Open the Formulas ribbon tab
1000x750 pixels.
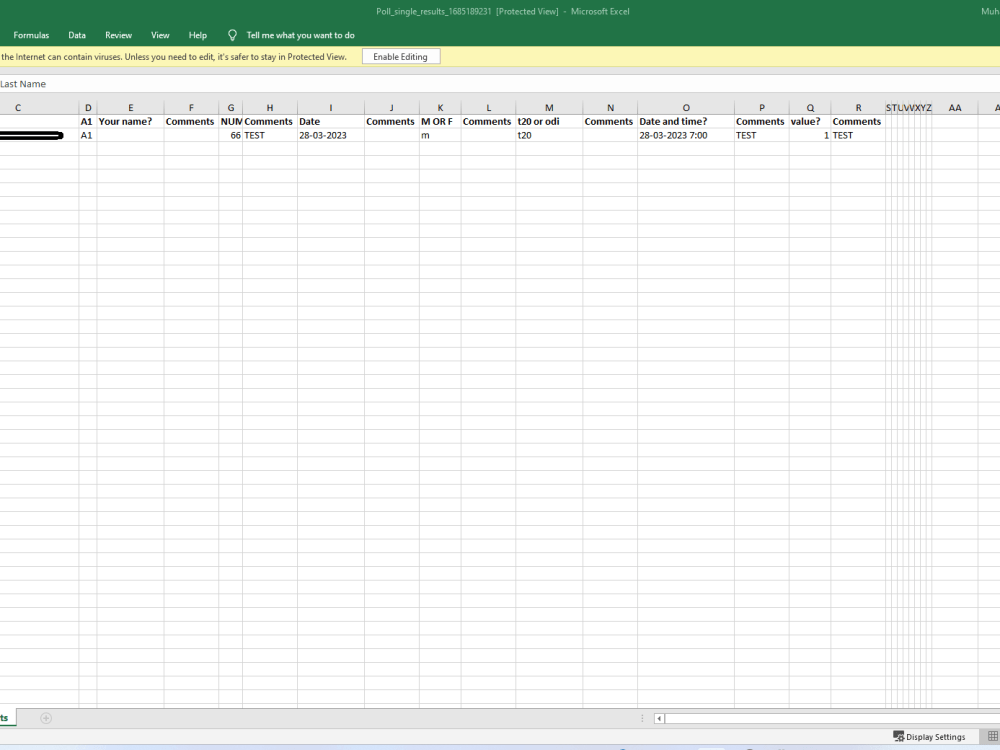click(31, 35)
